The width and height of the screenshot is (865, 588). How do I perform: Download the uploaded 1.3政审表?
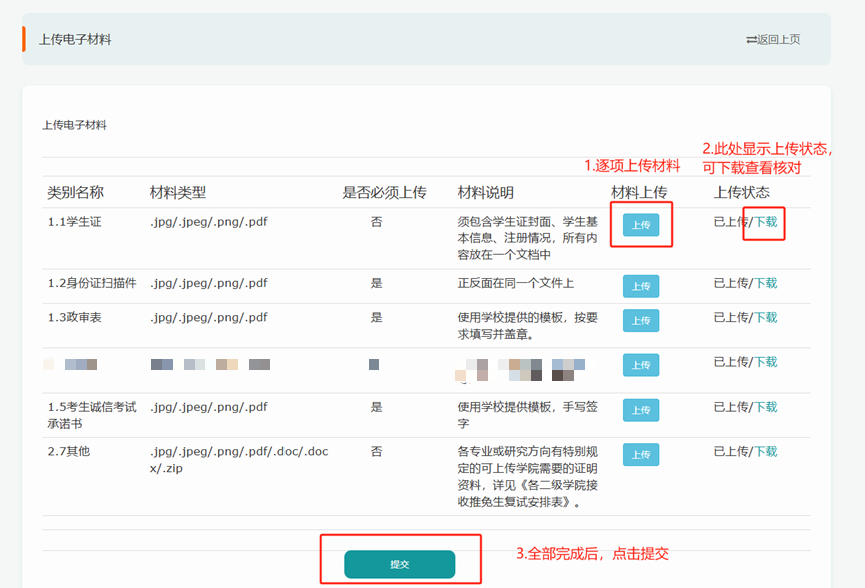tap(765, 318)
